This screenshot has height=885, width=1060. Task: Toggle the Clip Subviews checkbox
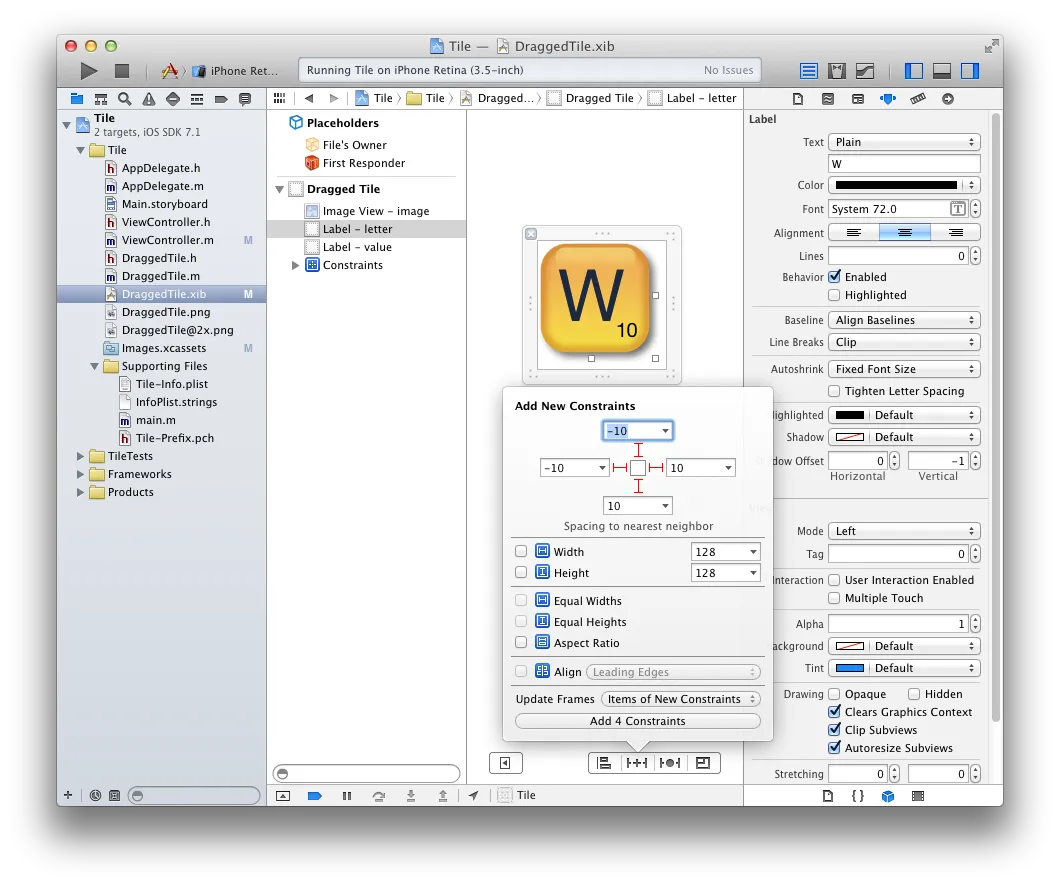[835, 730]
